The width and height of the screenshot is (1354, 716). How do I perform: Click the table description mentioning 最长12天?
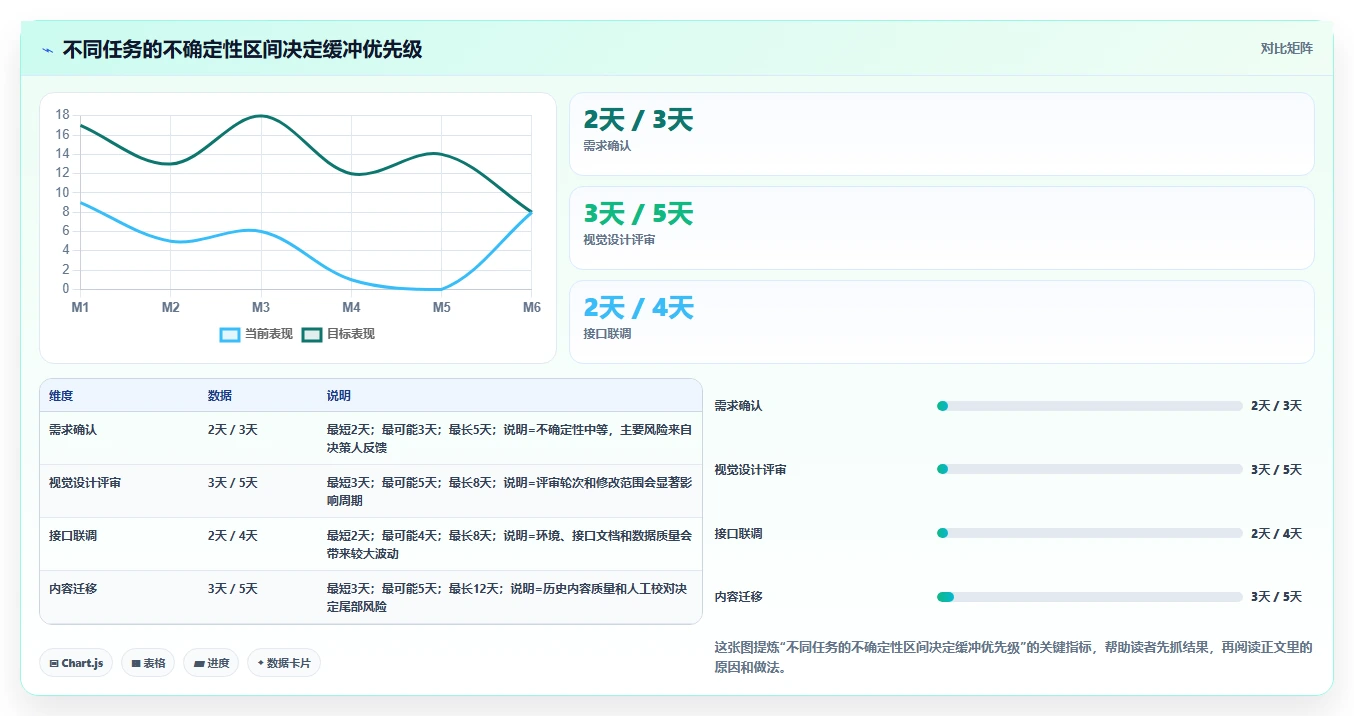point(509,597)
